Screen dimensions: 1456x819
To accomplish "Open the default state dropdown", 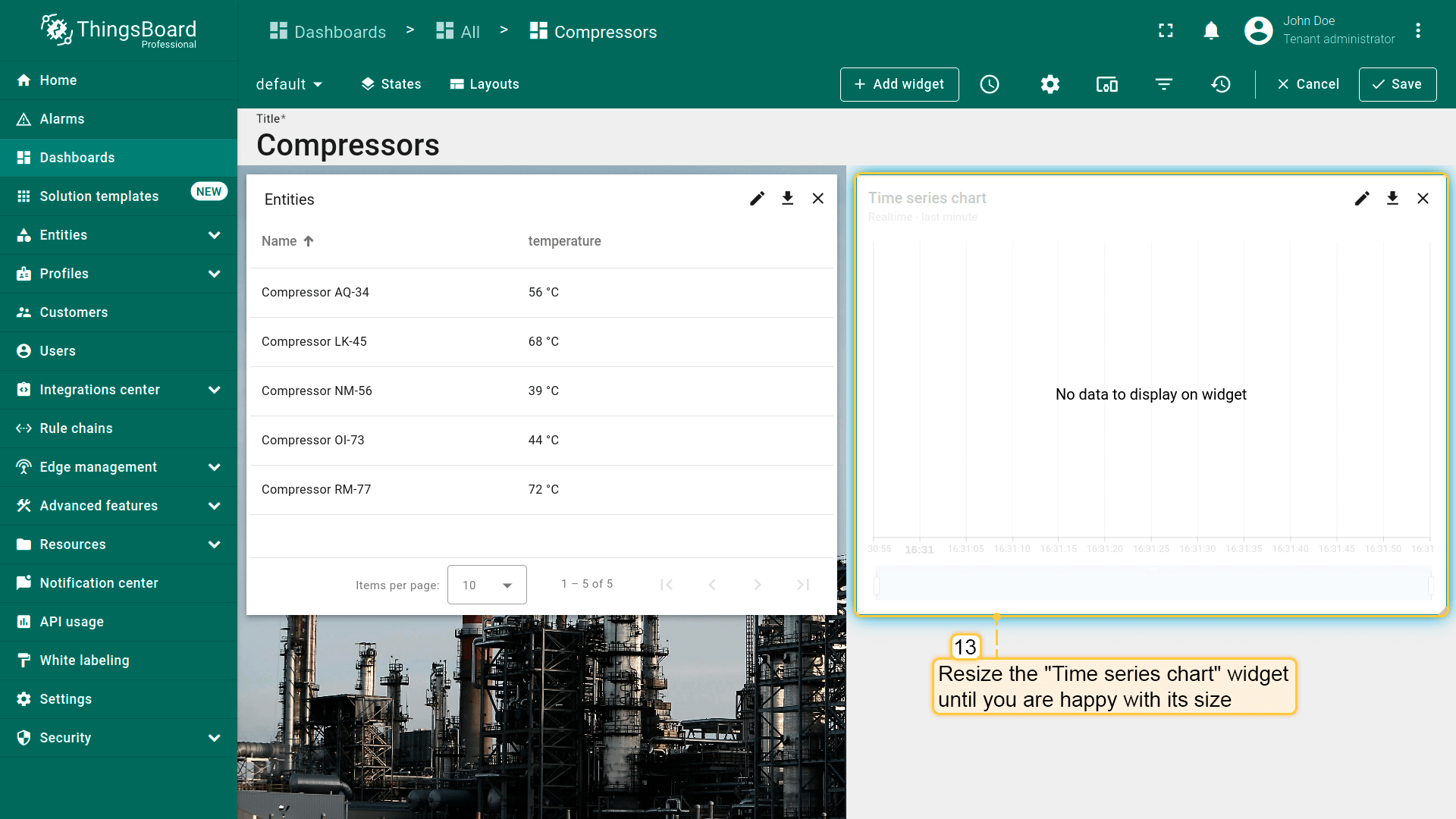I will pos(289,84).
